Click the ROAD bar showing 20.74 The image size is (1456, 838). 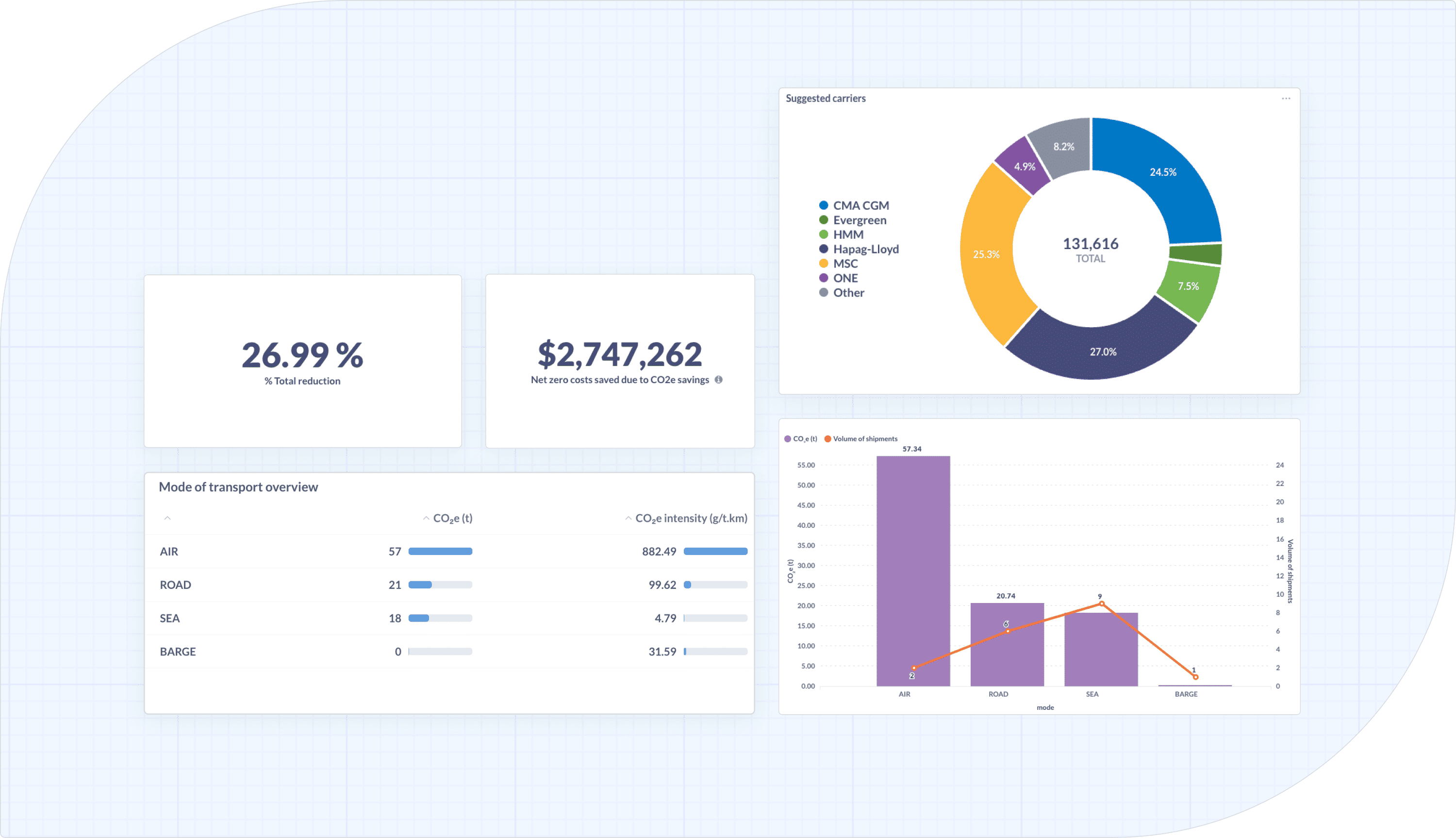click(1006, 656)
